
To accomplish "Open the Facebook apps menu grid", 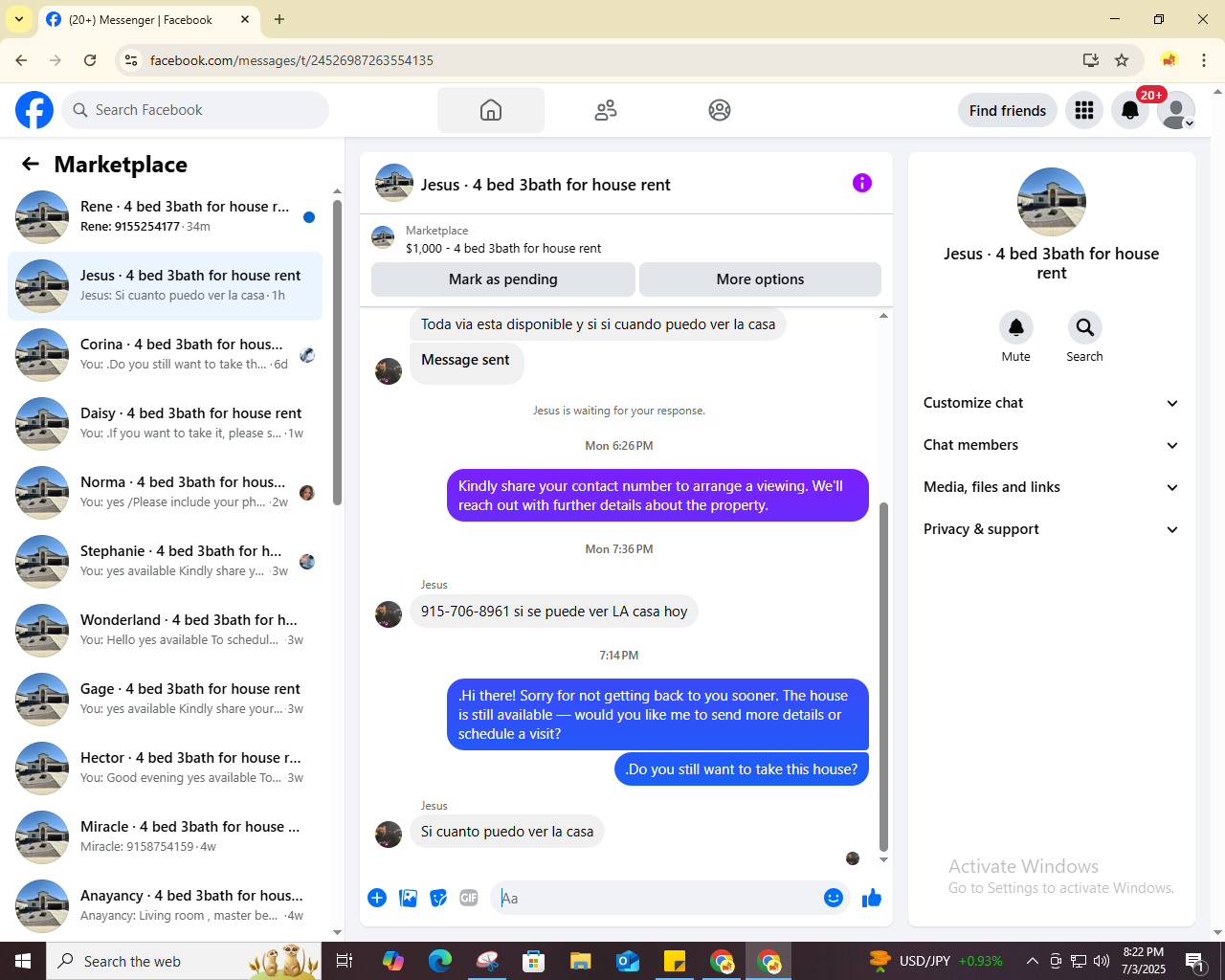I will coord(1084,110).
